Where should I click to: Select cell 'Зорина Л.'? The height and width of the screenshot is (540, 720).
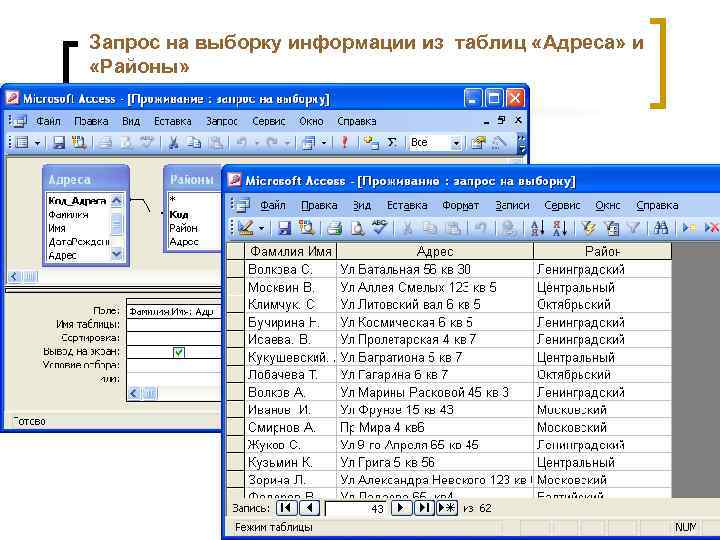pos(291,480)
